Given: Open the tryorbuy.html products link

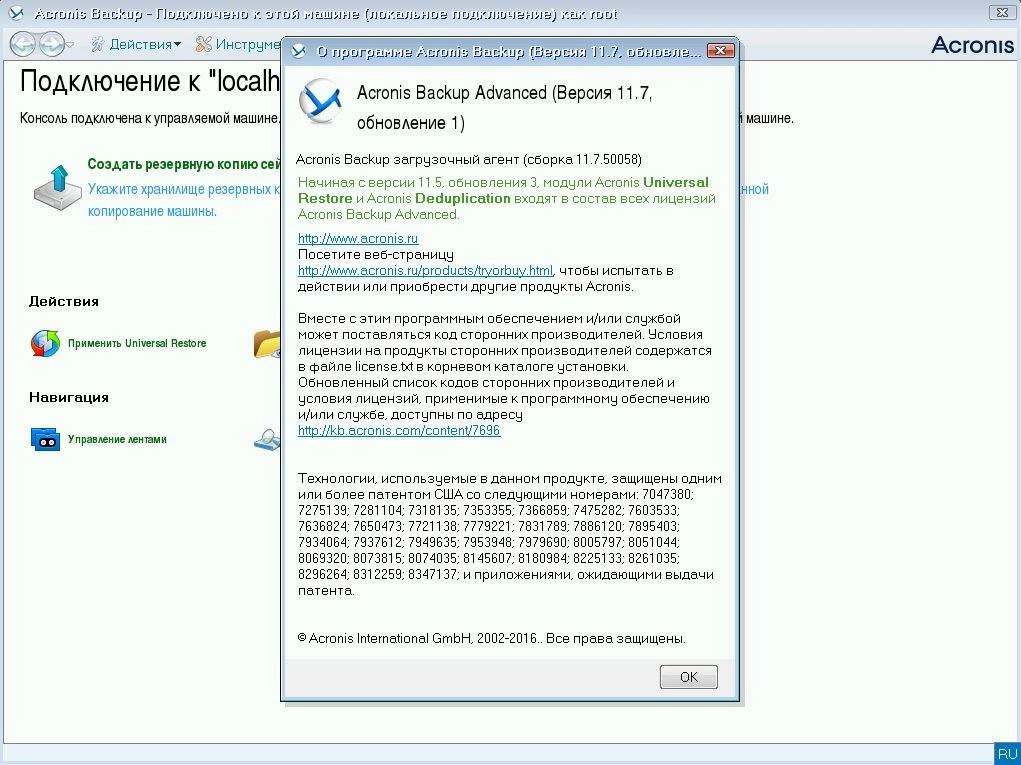Looking at the screenshot, I should tap(425, 270).
